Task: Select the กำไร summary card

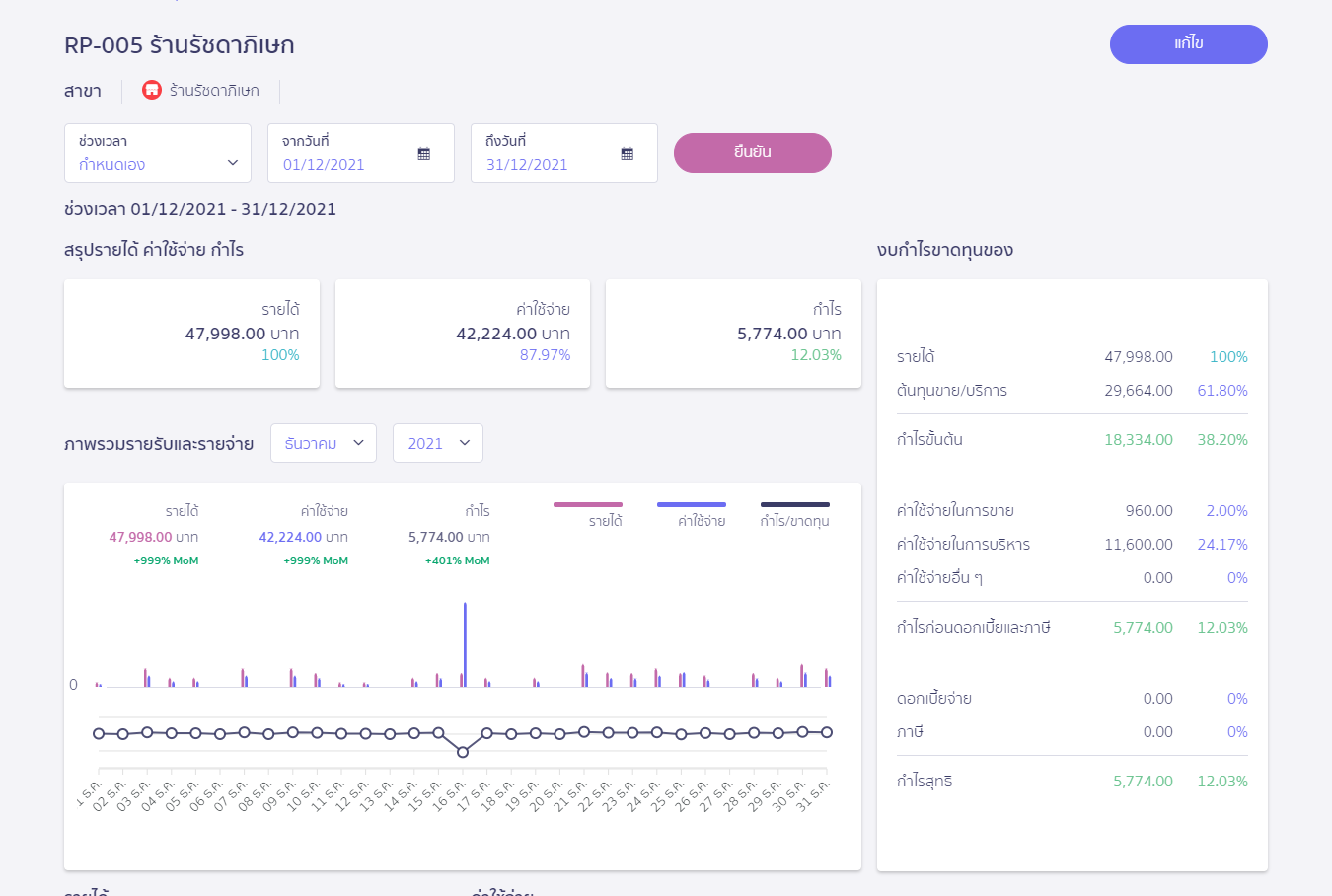Action: pyautogui.click(x=733, y=334)
